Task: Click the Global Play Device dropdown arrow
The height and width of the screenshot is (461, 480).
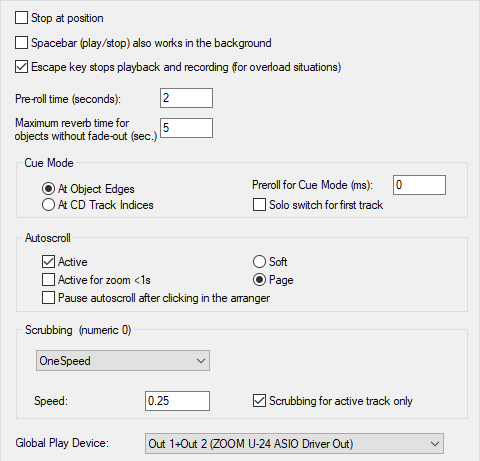Action: [x=435, y=444]
